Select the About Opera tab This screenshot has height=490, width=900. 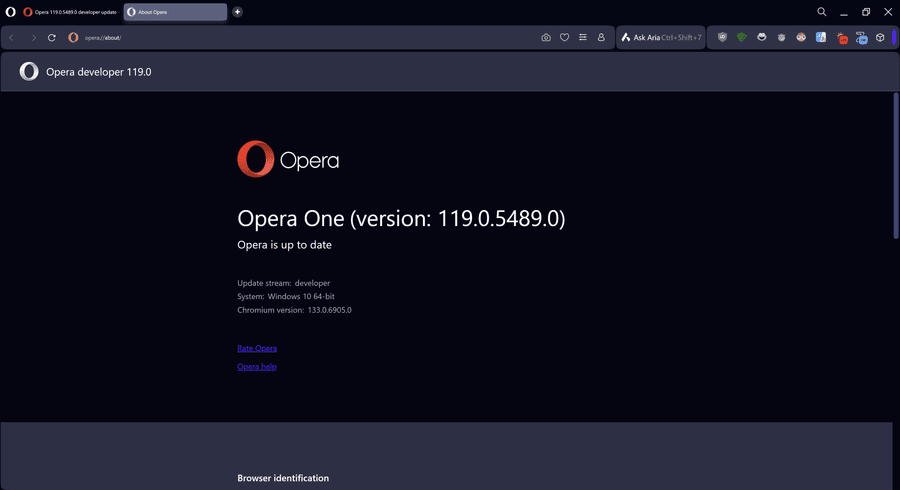[x=174, y=12]
